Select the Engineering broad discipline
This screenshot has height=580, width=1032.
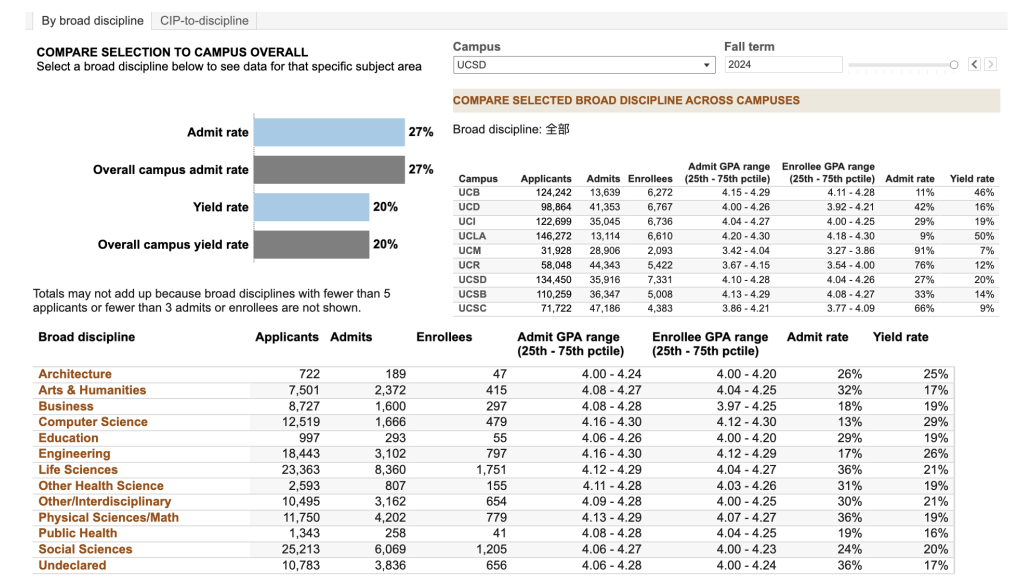pos(74,454)
